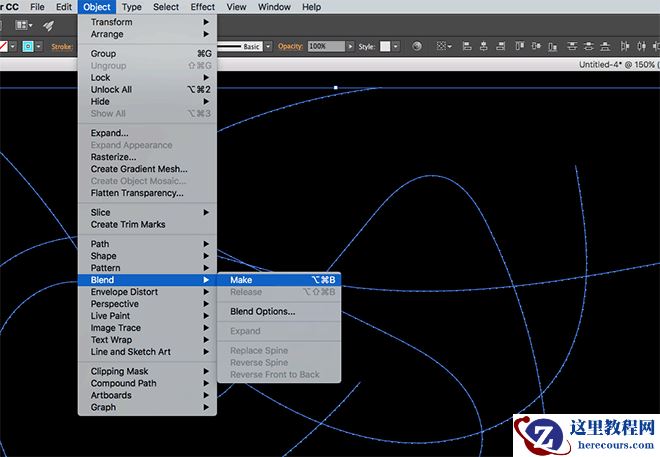
Task: Click the Recolor Artwork wheel icon
Action: click(416, 46)
